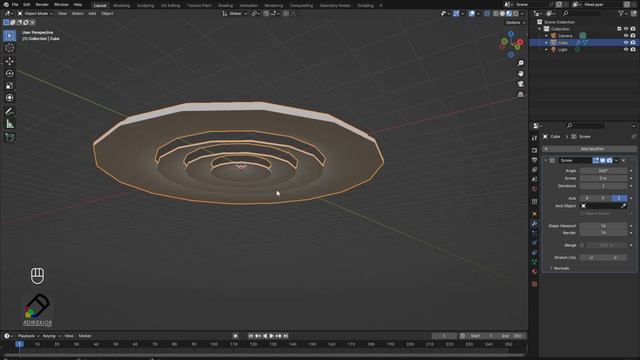Toggle Screw modifier render display
640x360 pixels.
(609, 160)
